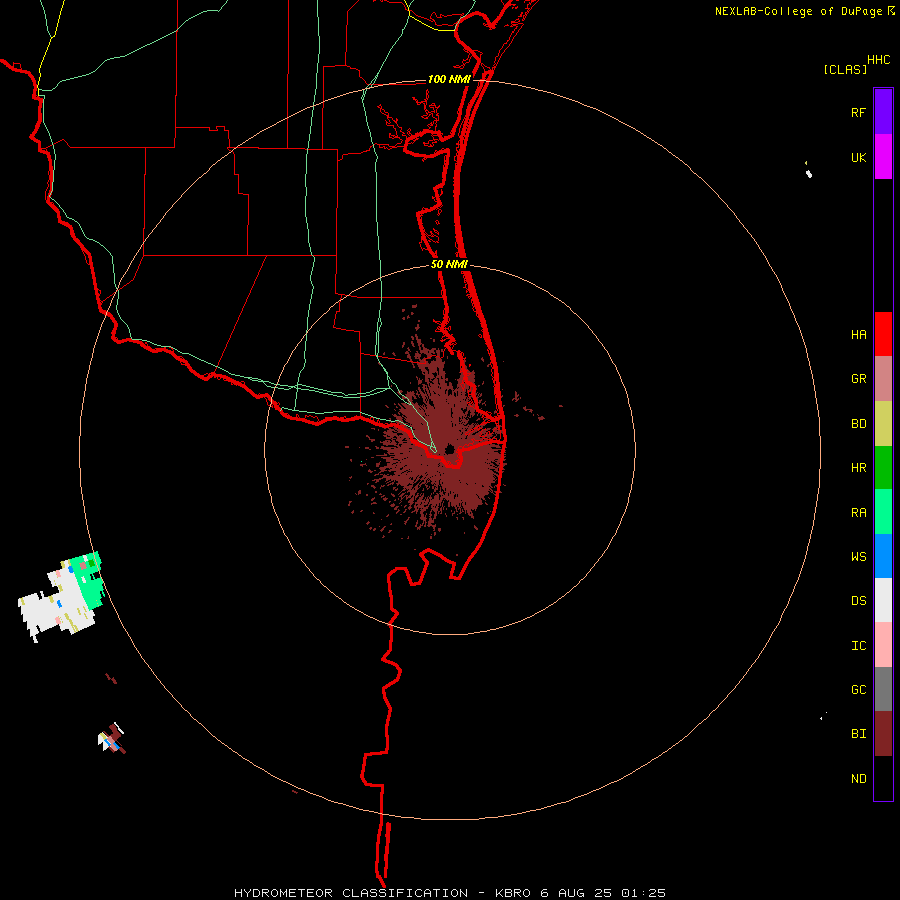Click the WS blue legend swatch

coord(883,556)
